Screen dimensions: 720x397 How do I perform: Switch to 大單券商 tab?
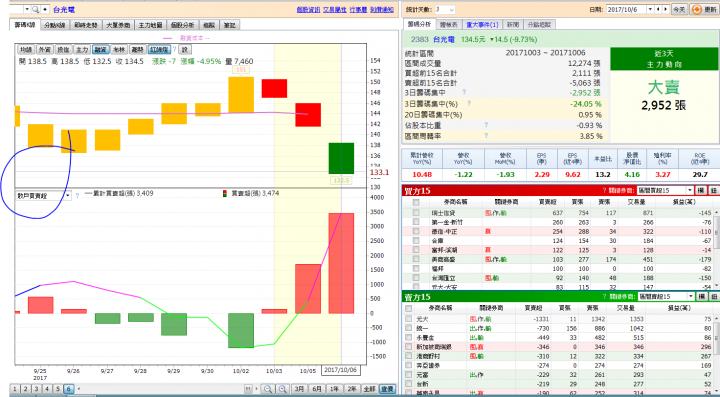coord(118,25)
